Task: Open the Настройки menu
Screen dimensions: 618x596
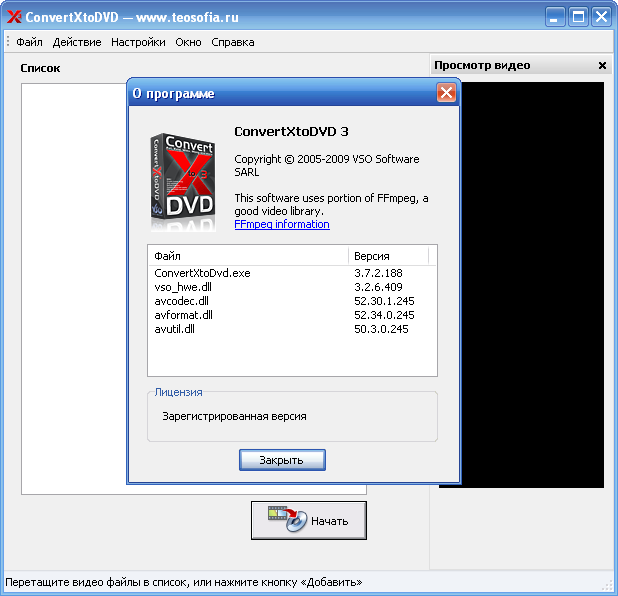Action: pyautogui.click(x=138, y=42)
